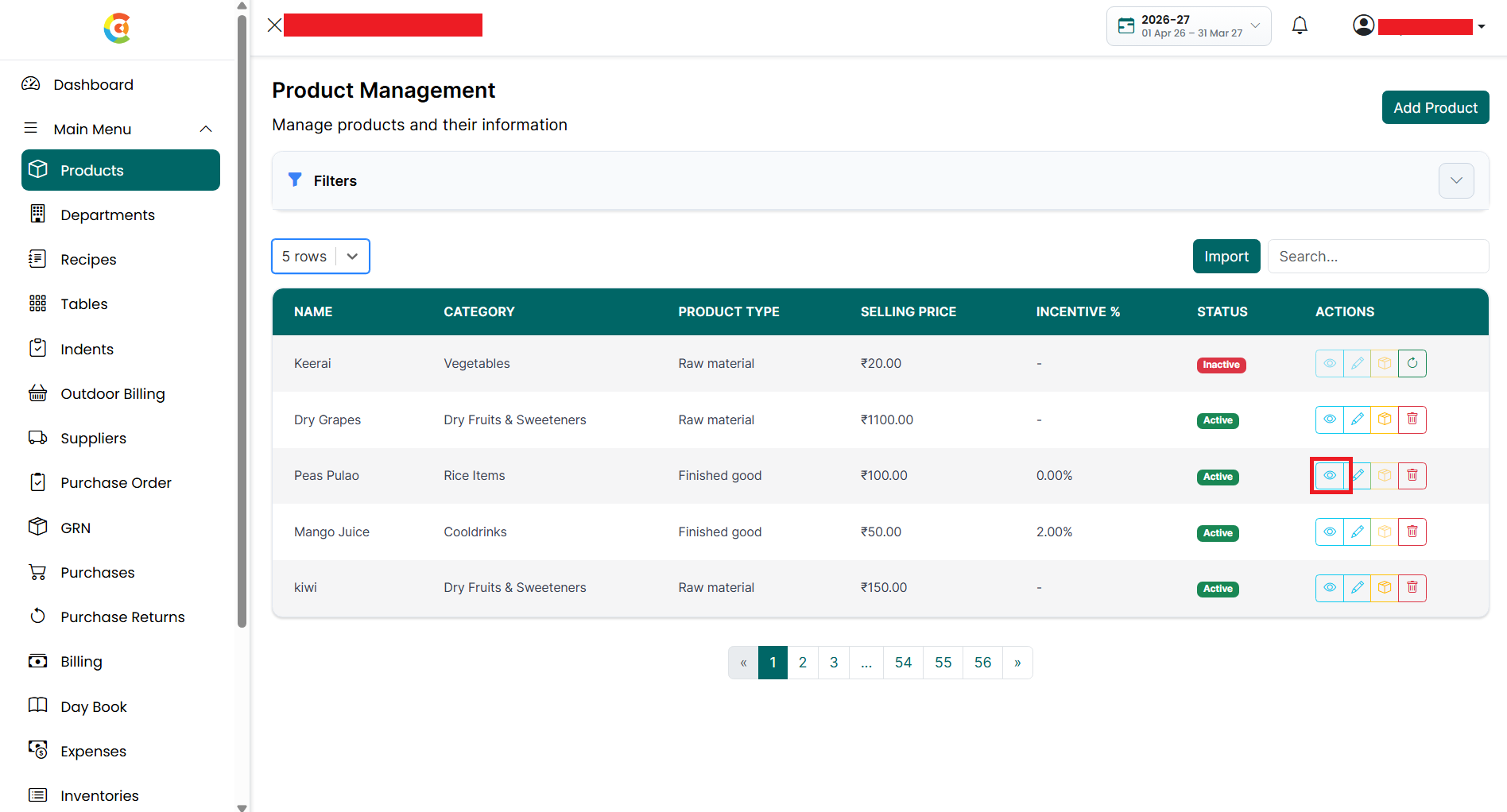The width and height of the screenshot is (1507, 812).
Task: Edit the kiwi product
Action: point(1357,588)
